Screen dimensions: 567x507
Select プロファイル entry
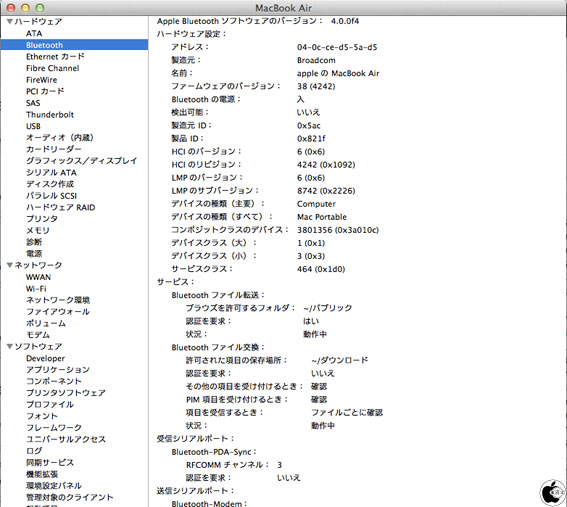[50, 404]
